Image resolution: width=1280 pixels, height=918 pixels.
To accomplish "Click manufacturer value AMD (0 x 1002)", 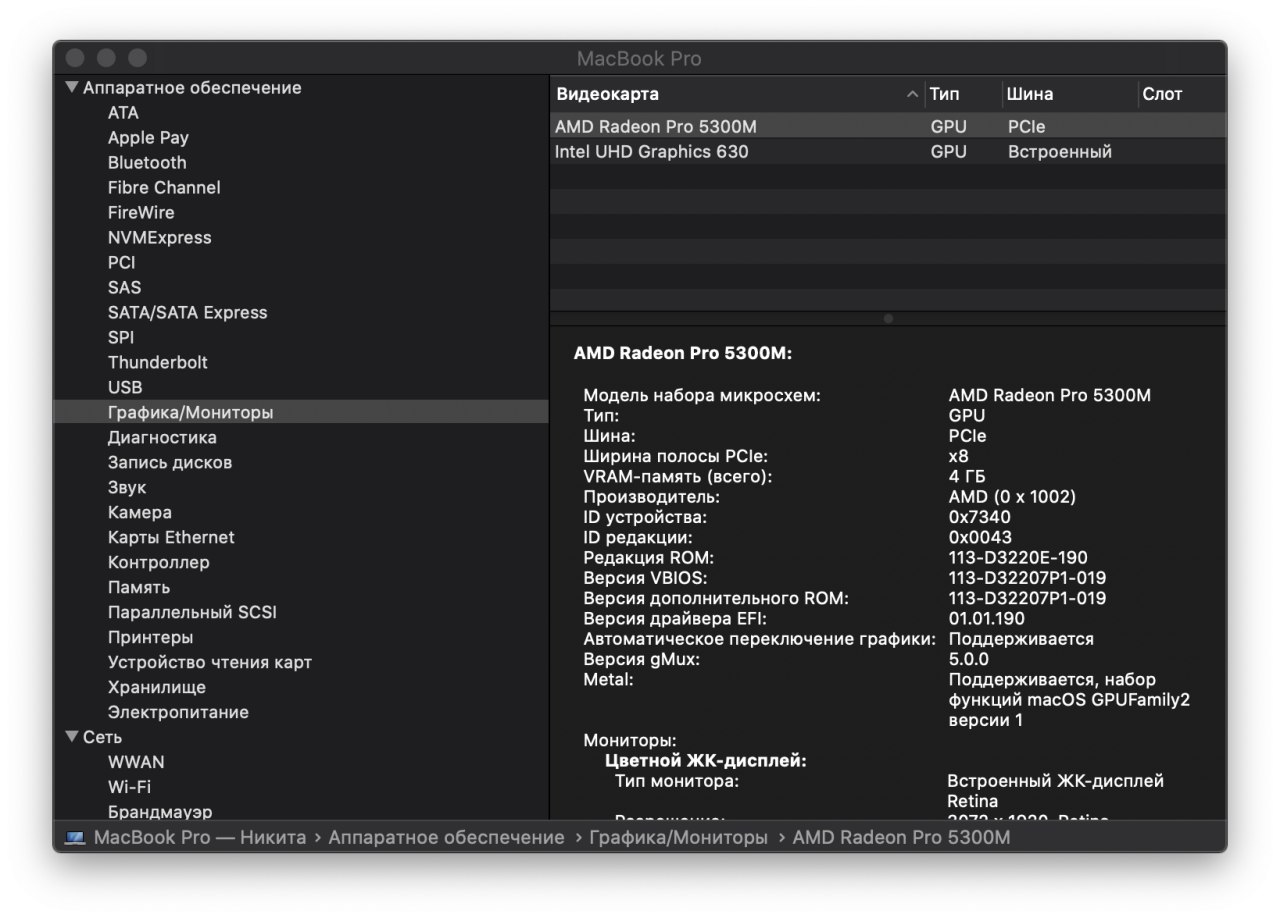I will click(1012, 496).
